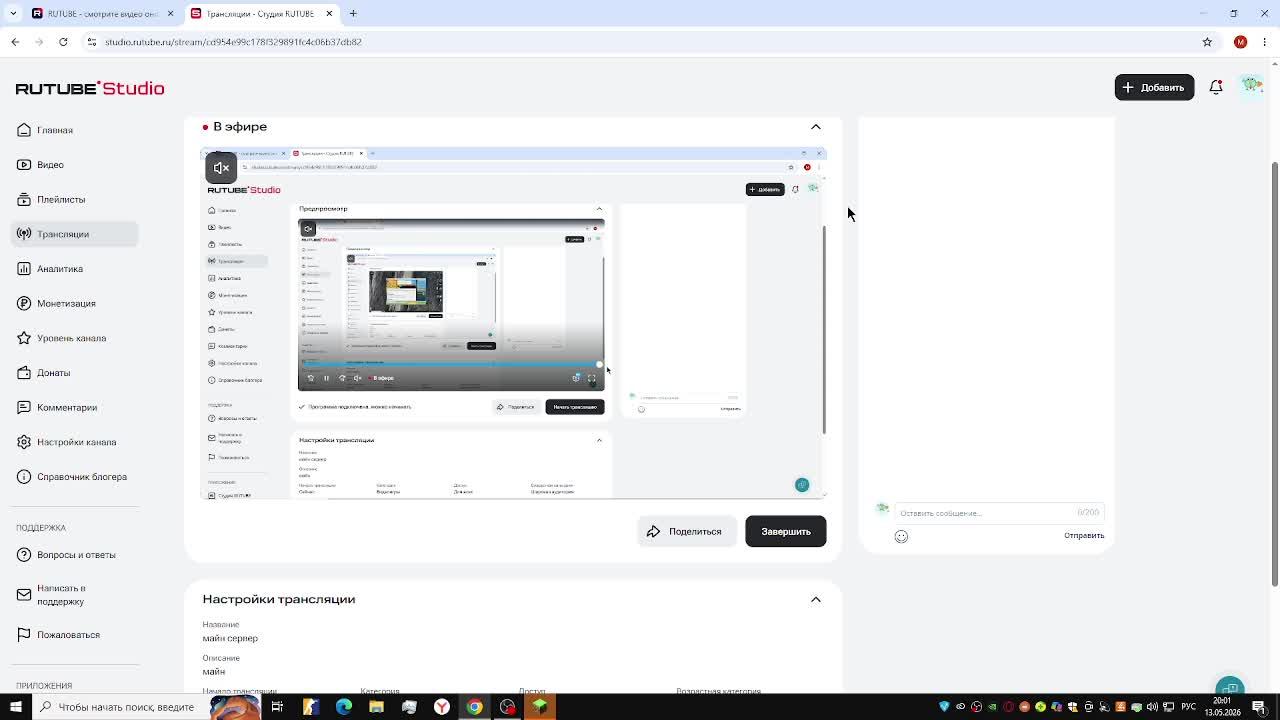Click the Поделиться share button
The height and width of the screenshot is (720, 1280).
(x=686, y=532)
